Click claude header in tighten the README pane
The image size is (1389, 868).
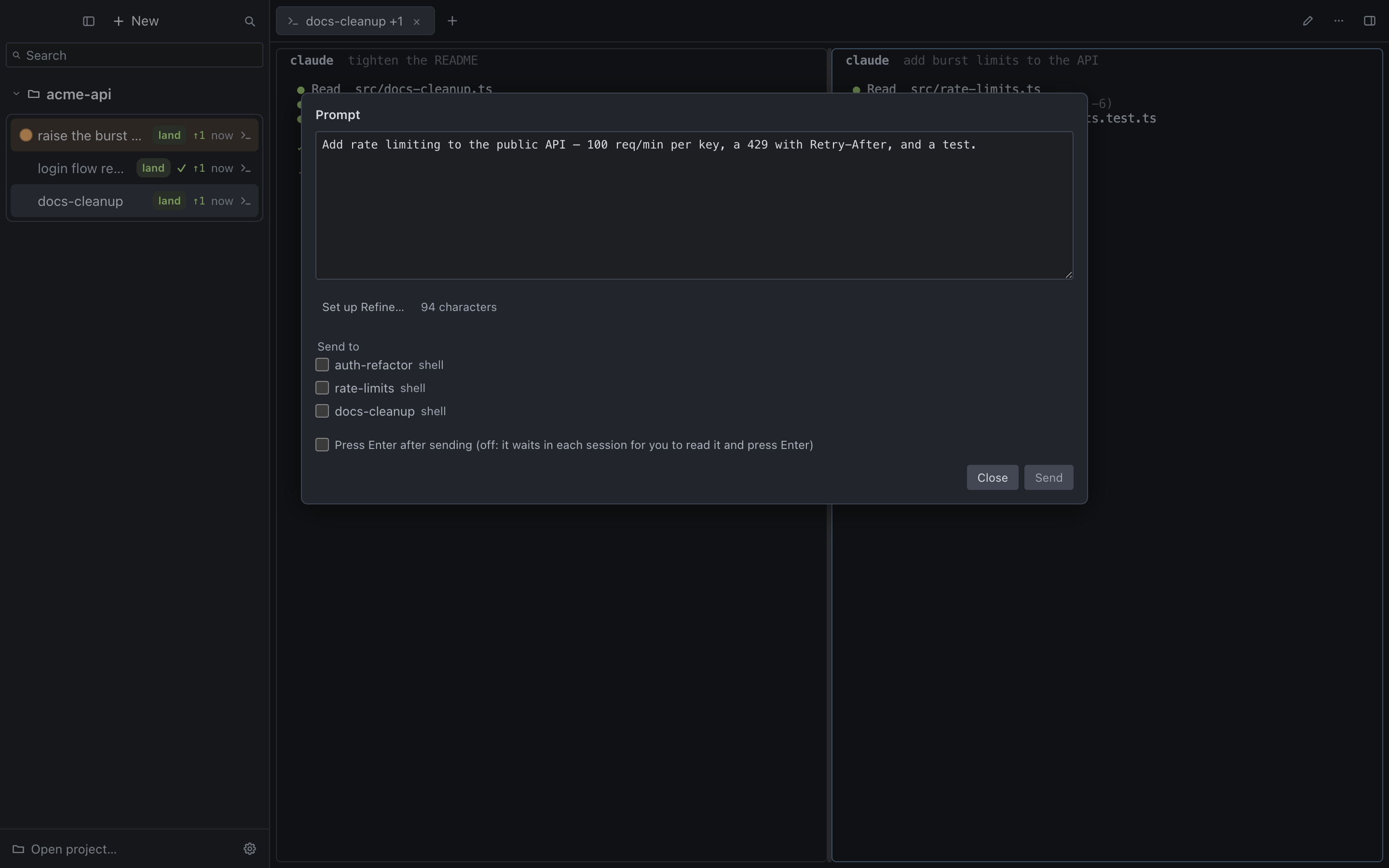point(312,60)
